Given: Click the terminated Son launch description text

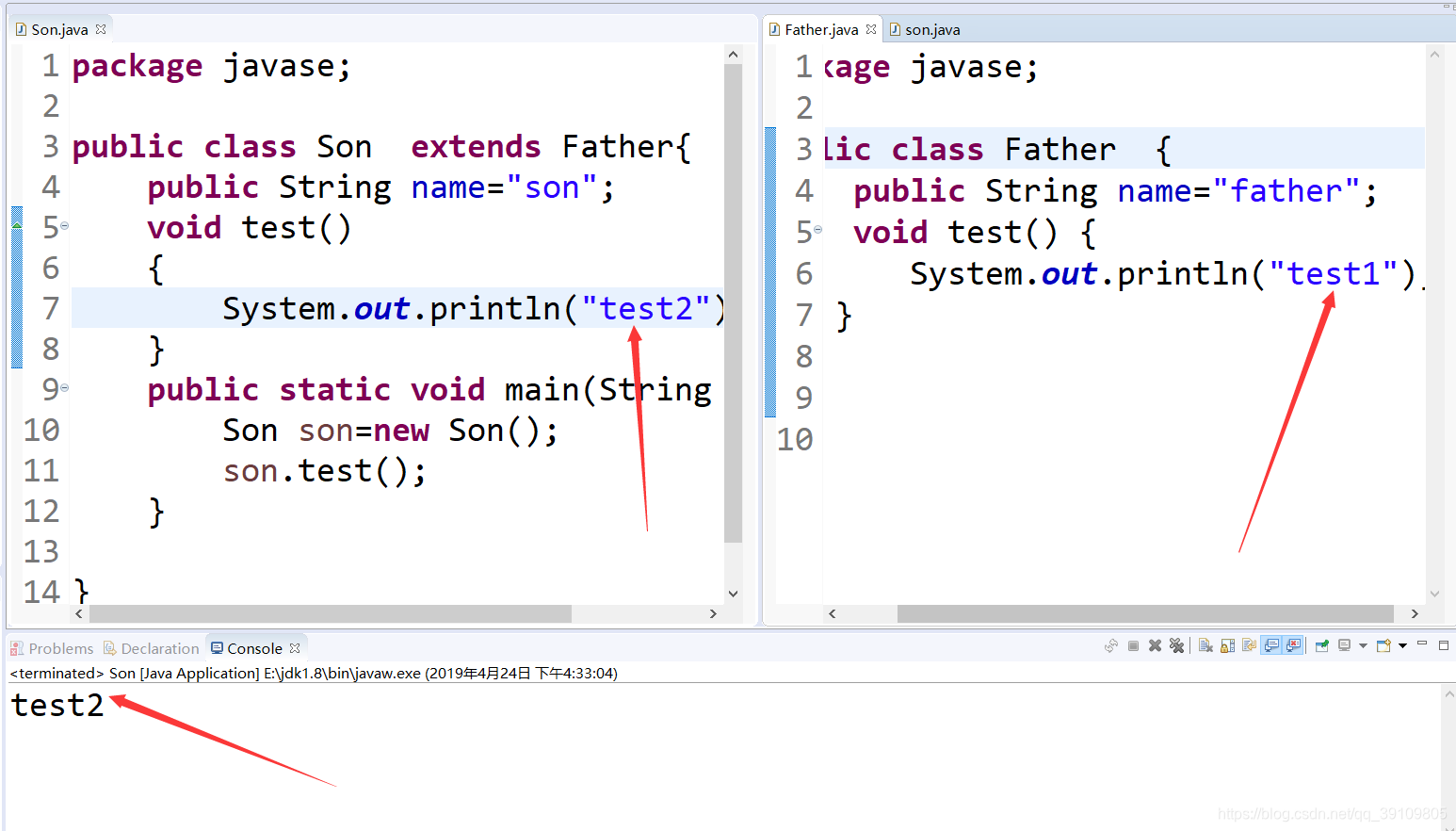Looking at the screenshot, I should 314,673.
